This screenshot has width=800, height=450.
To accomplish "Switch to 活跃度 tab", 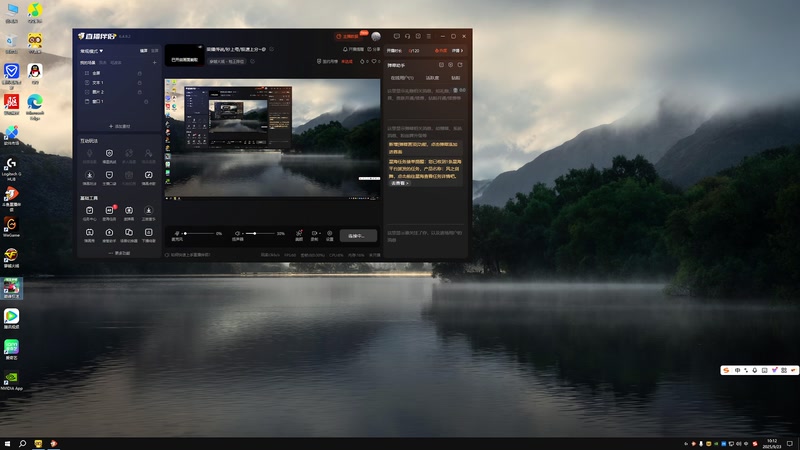I will [432, 78].
